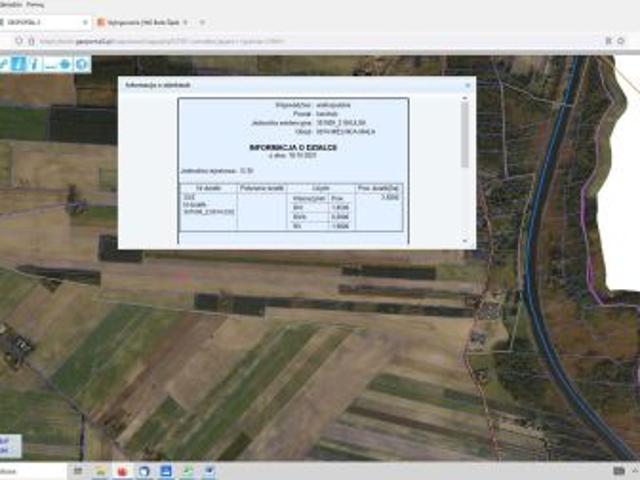640x480 pixels.
Task: Click the dialog scrollbar up arrow
Action: [x=464, y=98]
